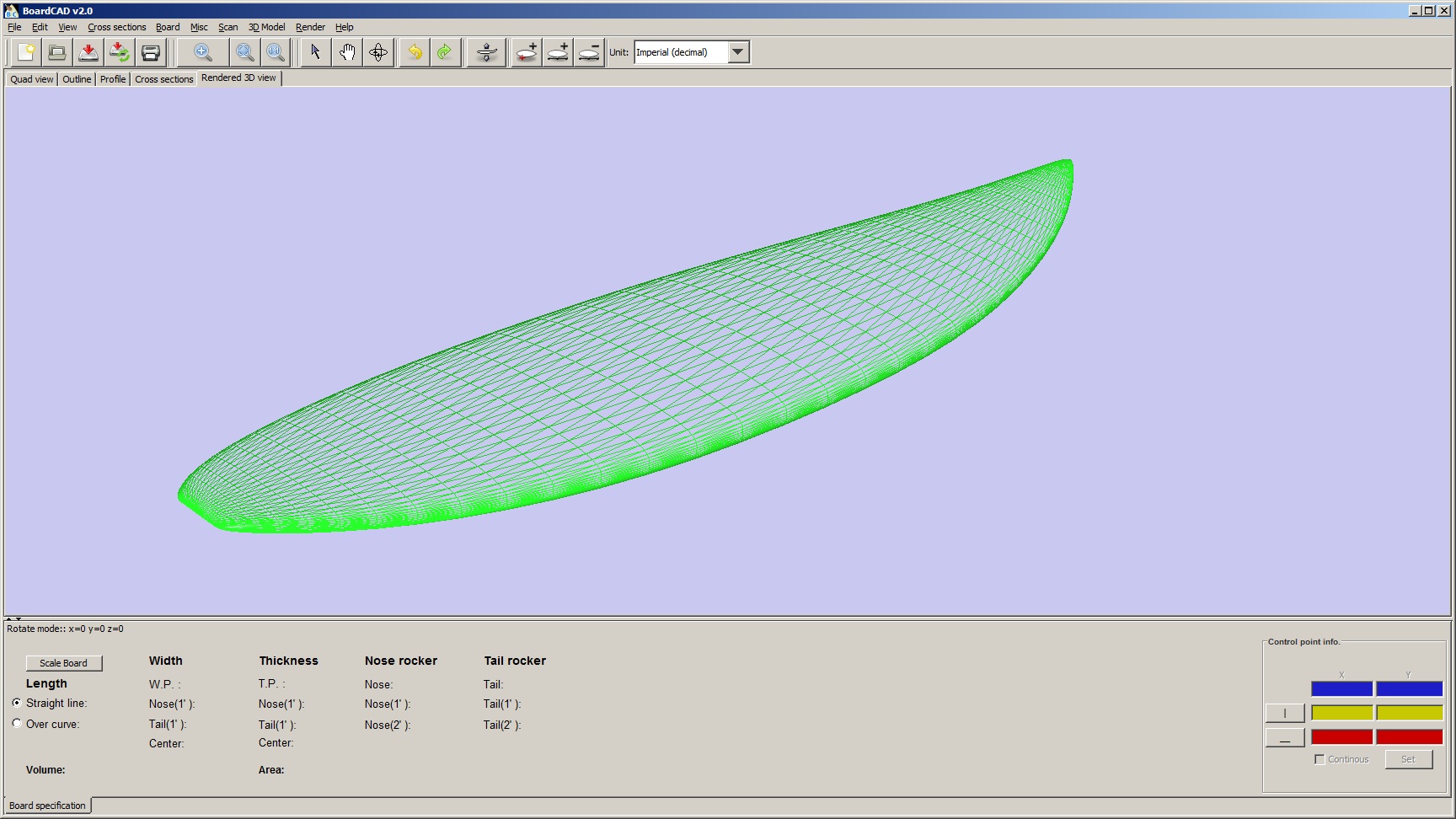The width and height of the screenshot is (1456, 819).
Task: Click the Board specification tab at bottom
Action: [47, 806]
